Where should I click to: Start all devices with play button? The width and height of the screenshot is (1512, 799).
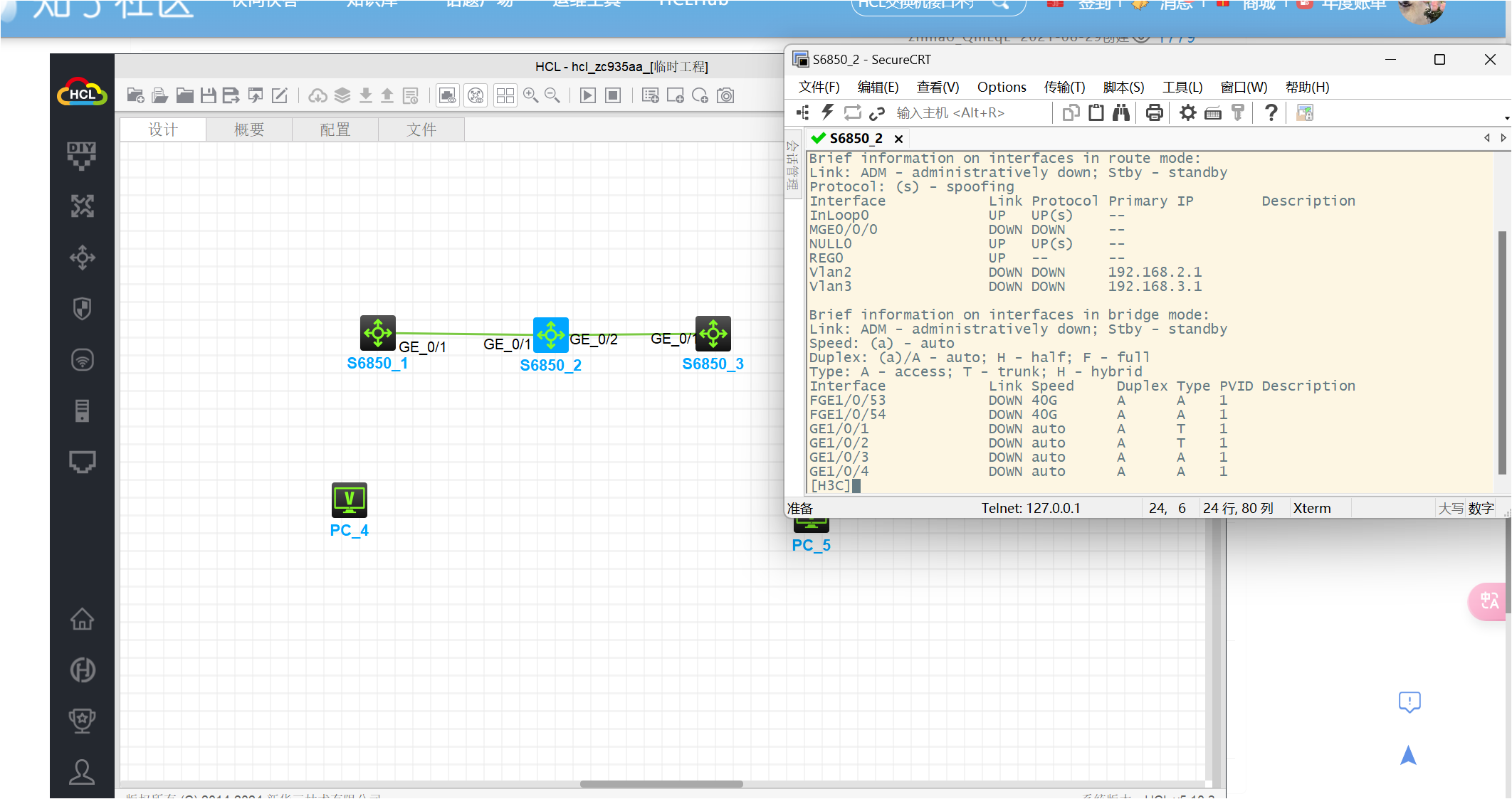point(588,95)
